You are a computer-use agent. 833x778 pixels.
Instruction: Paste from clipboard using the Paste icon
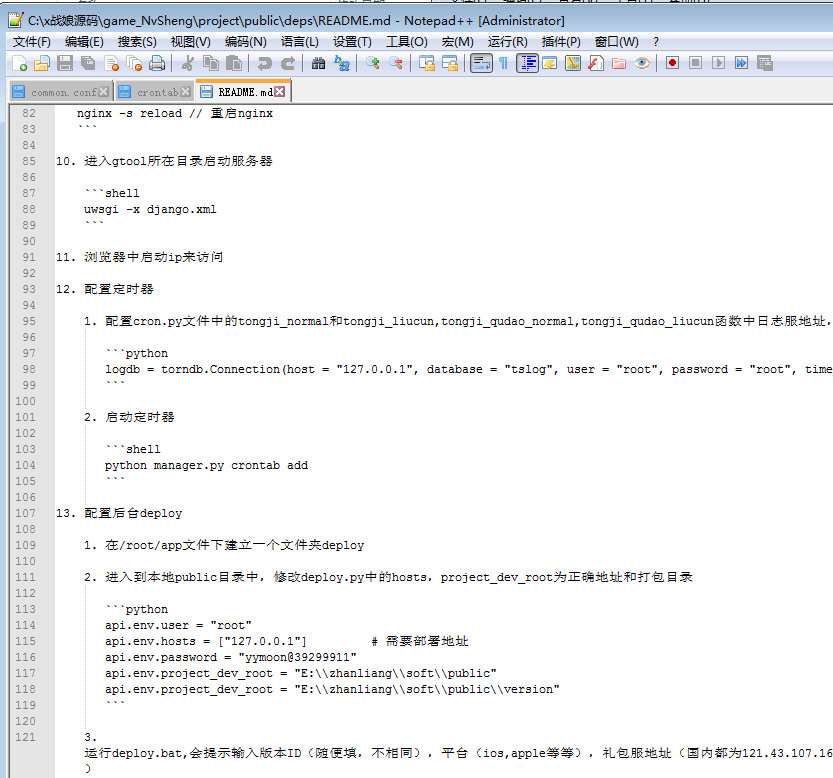[x=234, y=63]
